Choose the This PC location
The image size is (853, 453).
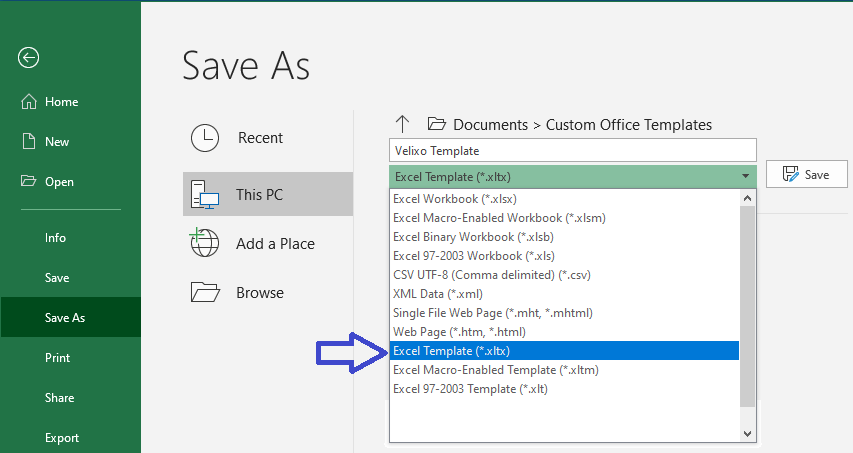point(268,194)
